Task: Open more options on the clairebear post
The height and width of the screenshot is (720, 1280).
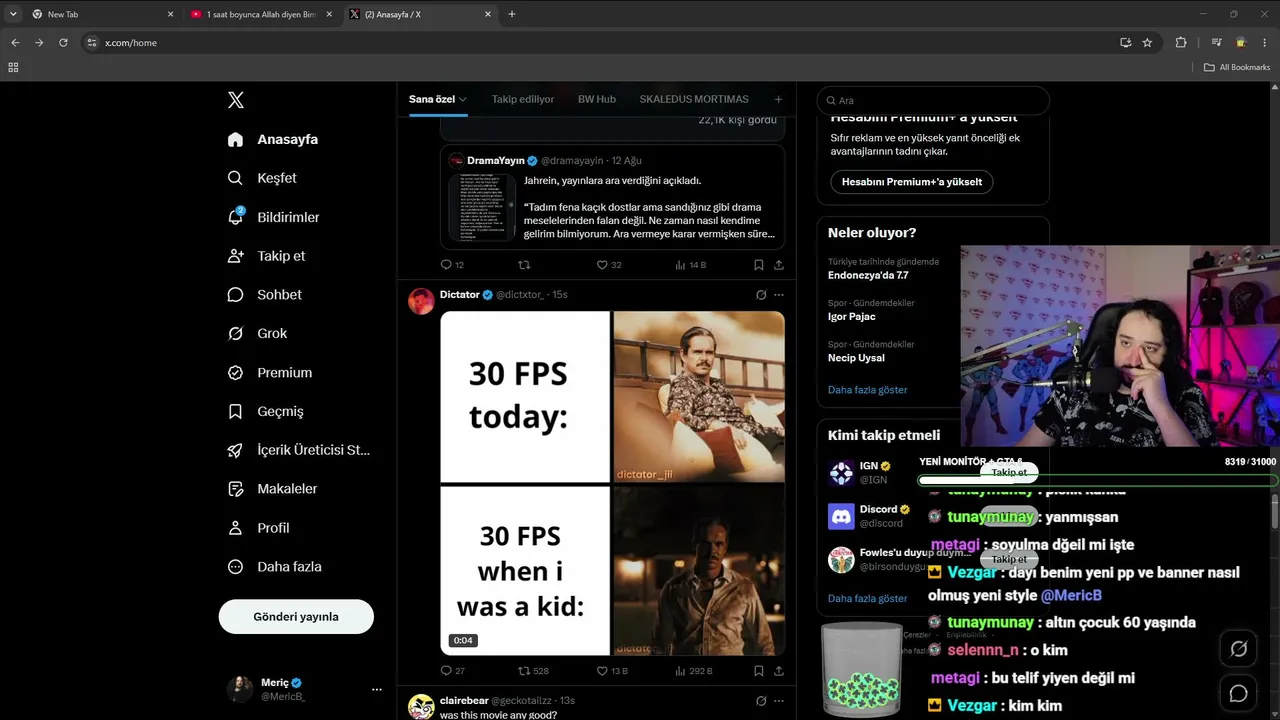Action: pos(779,701)
